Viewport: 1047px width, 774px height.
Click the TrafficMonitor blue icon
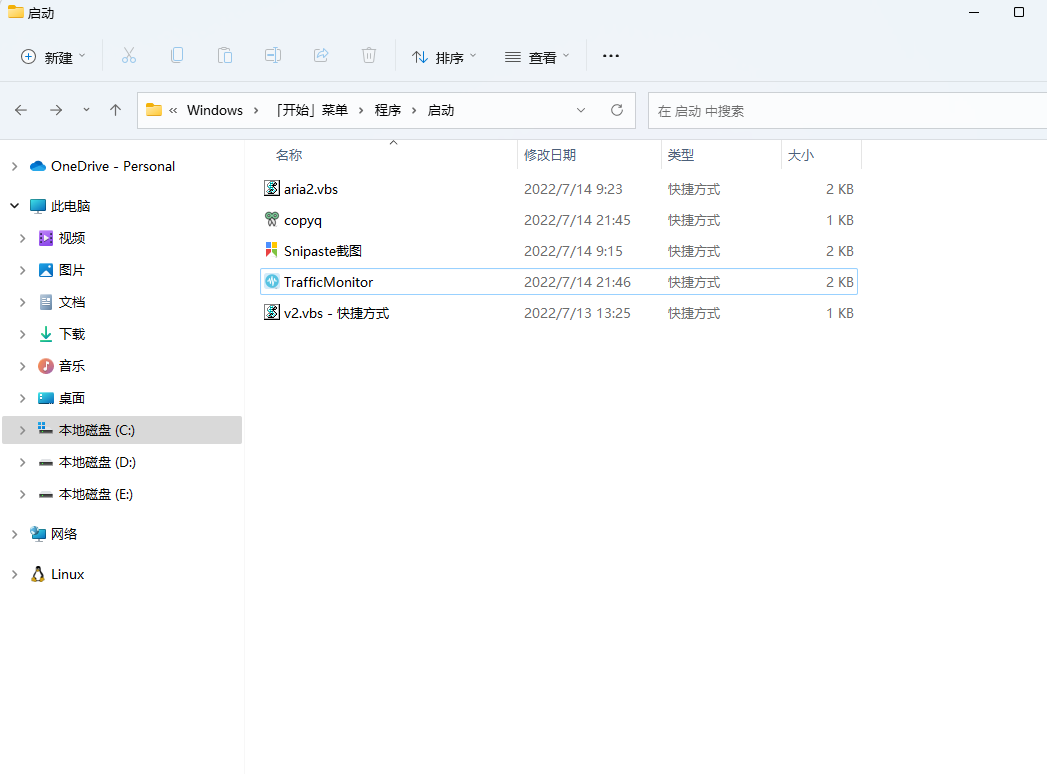pyautogui.click(x=272, y=282)
